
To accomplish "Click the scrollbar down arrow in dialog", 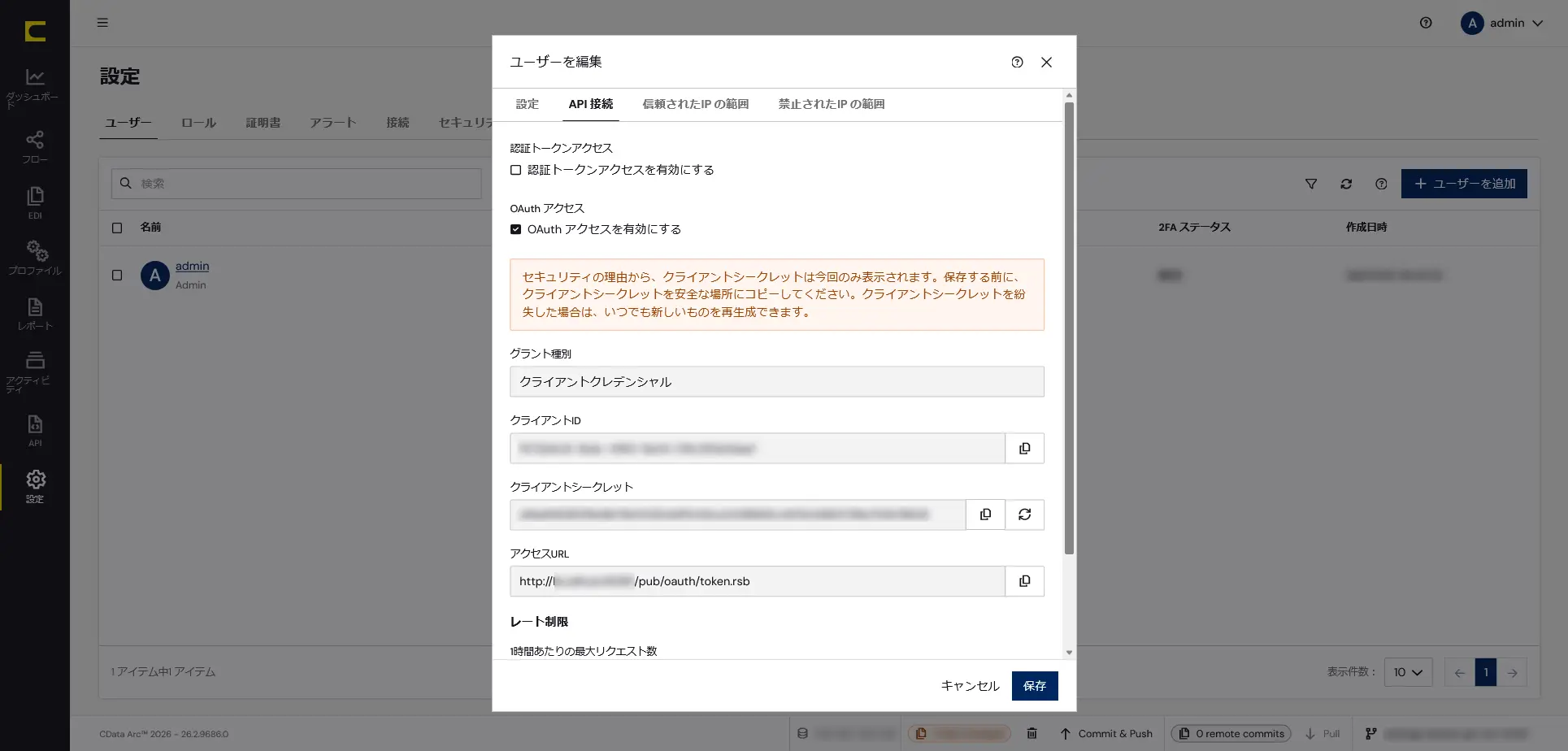I will (1069, 653).
